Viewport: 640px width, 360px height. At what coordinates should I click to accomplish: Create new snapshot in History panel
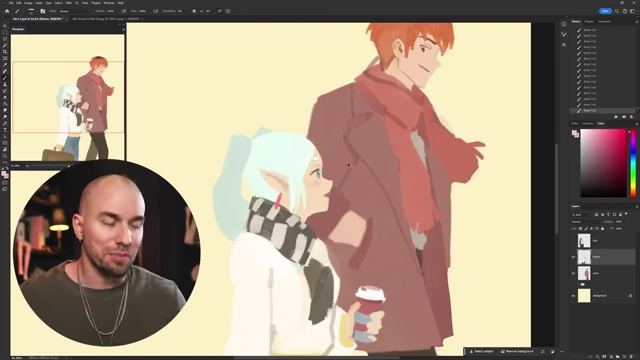coord(624,117)
